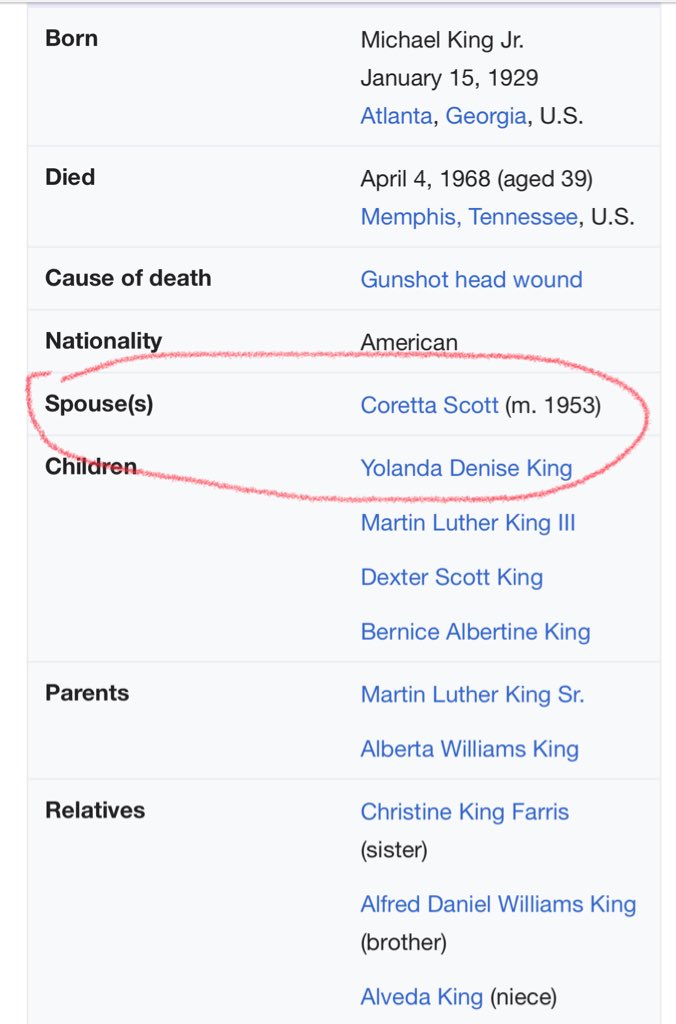Select the Spouse(s) row label
676x1024 pixels.
point(99,404)
